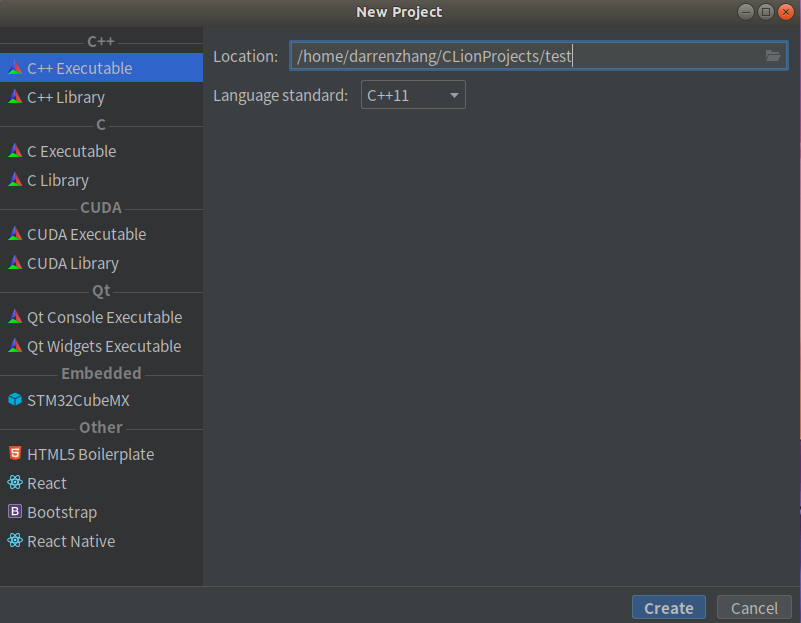This screenshot has height=623, width=801.
Task: Open folder browser for Location
Action: pyautogui.click(x=772, y=56)
